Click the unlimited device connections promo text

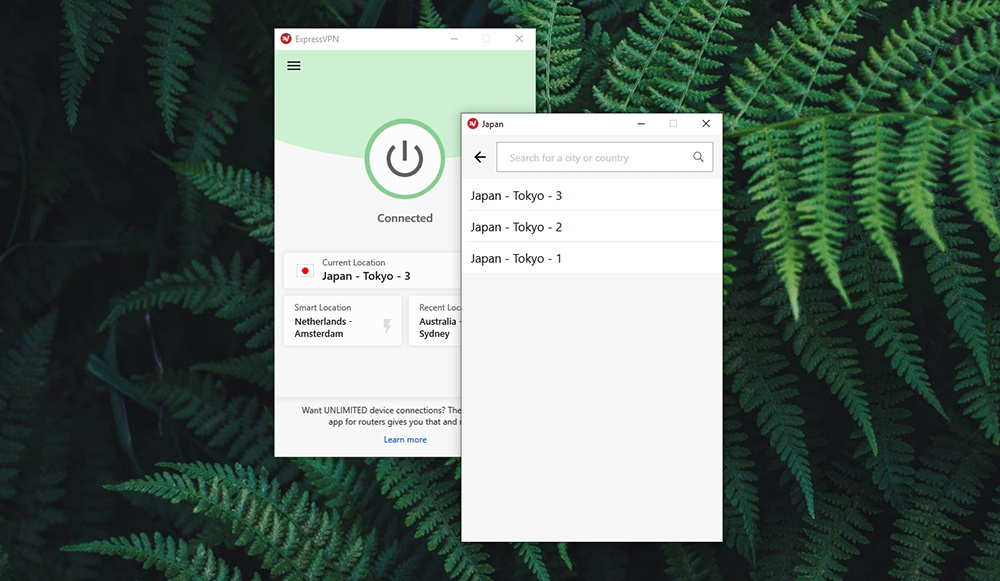(381, 416)
